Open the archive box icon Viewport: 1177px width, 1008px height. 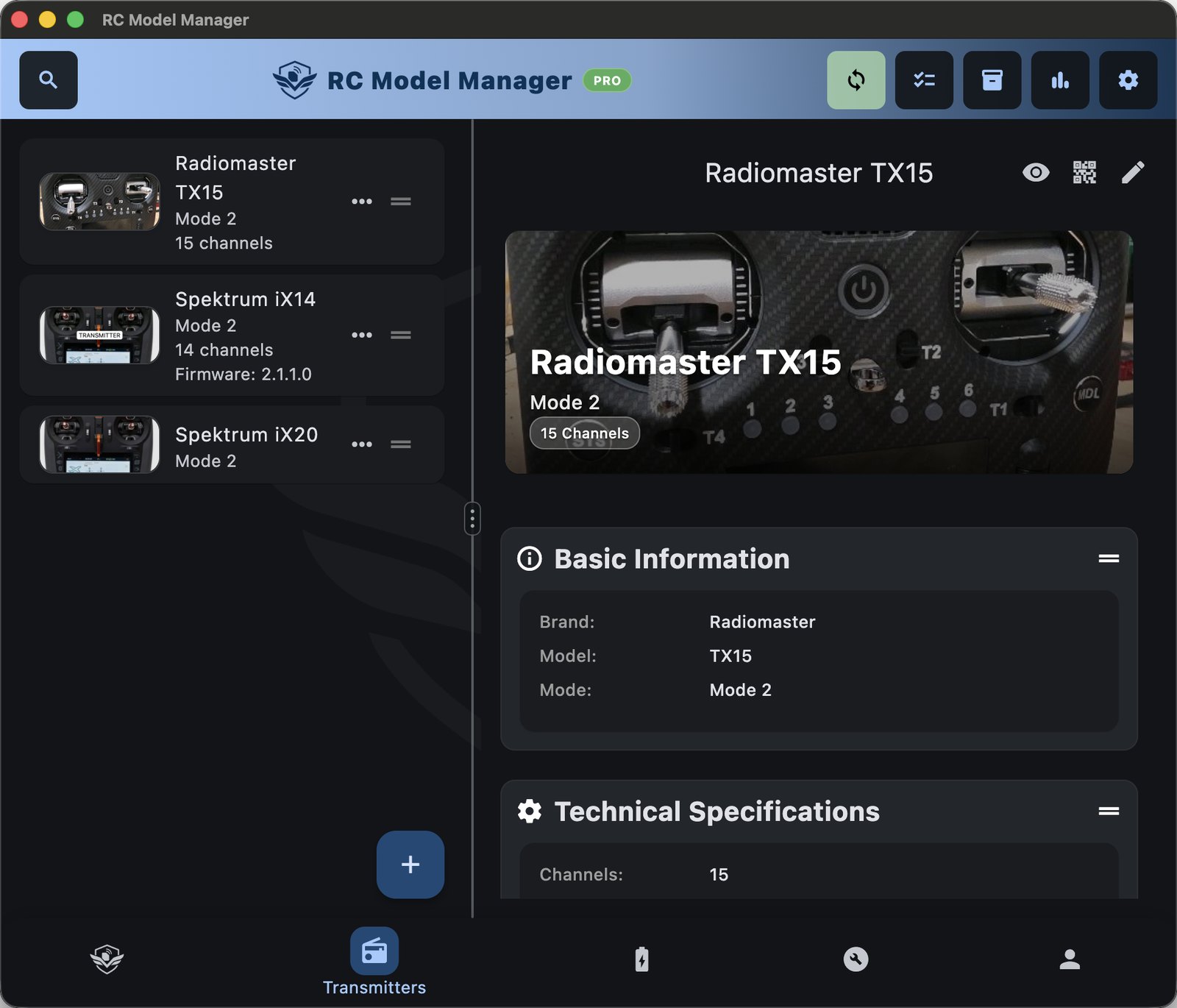[992, 80]
